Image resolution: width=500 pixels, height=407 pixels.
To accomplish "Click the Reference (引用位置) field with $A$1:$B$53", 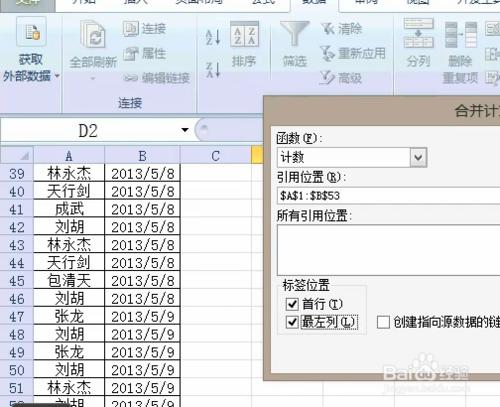I will point(388,196).
